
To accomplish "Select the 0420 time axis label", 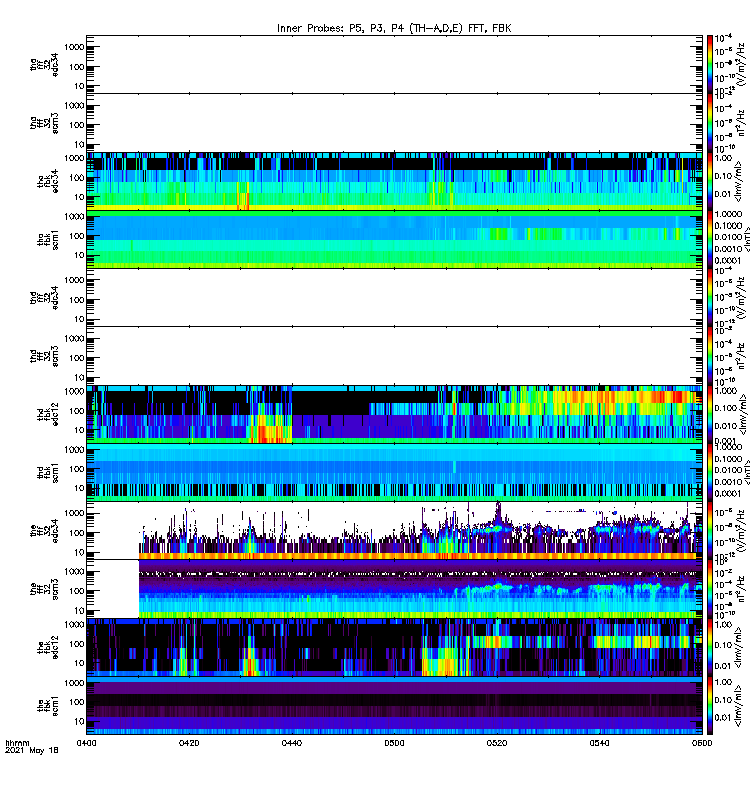I will pos(189,743).
